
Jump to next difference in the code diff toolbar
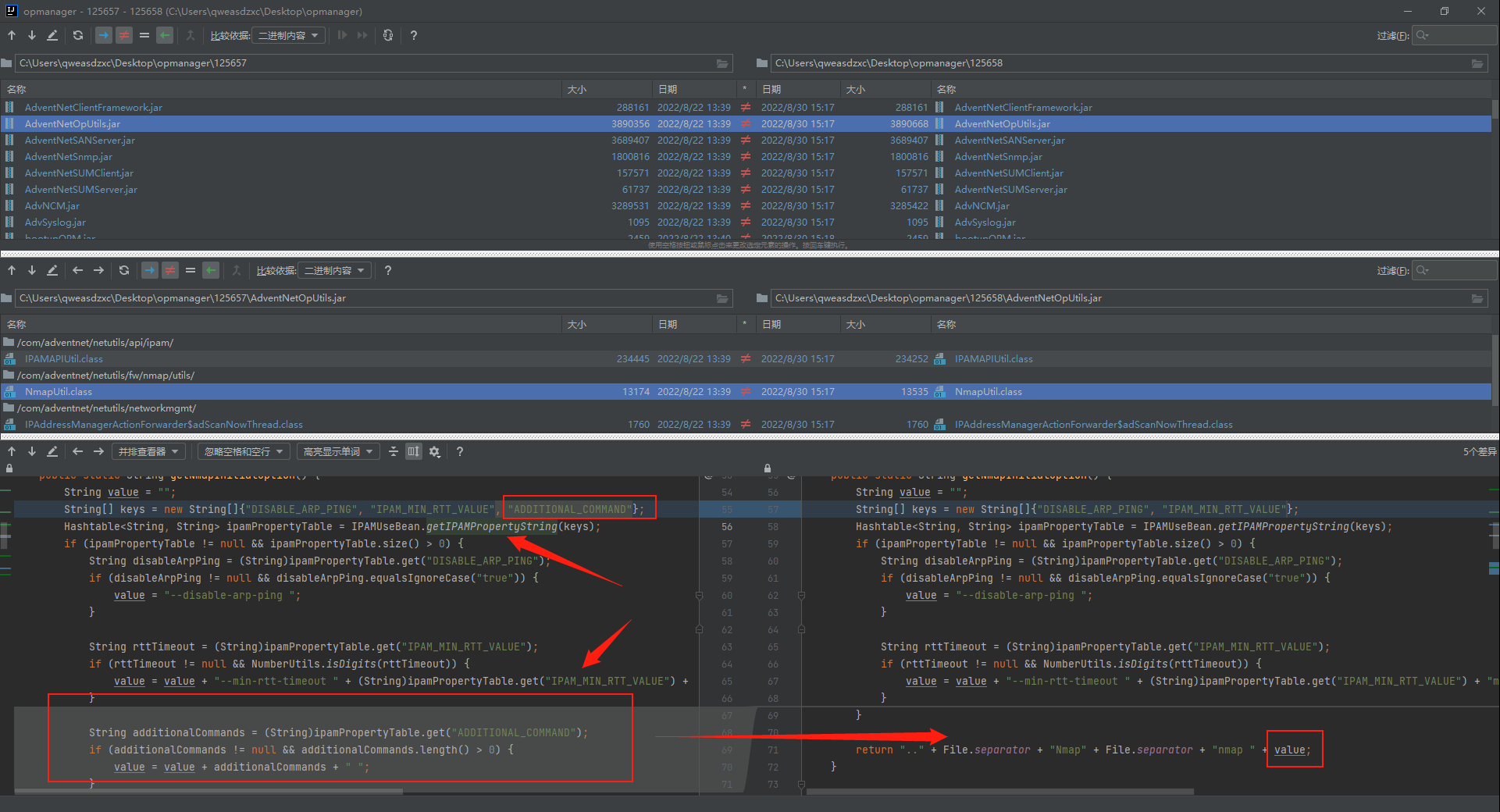[x=32, y=451]
